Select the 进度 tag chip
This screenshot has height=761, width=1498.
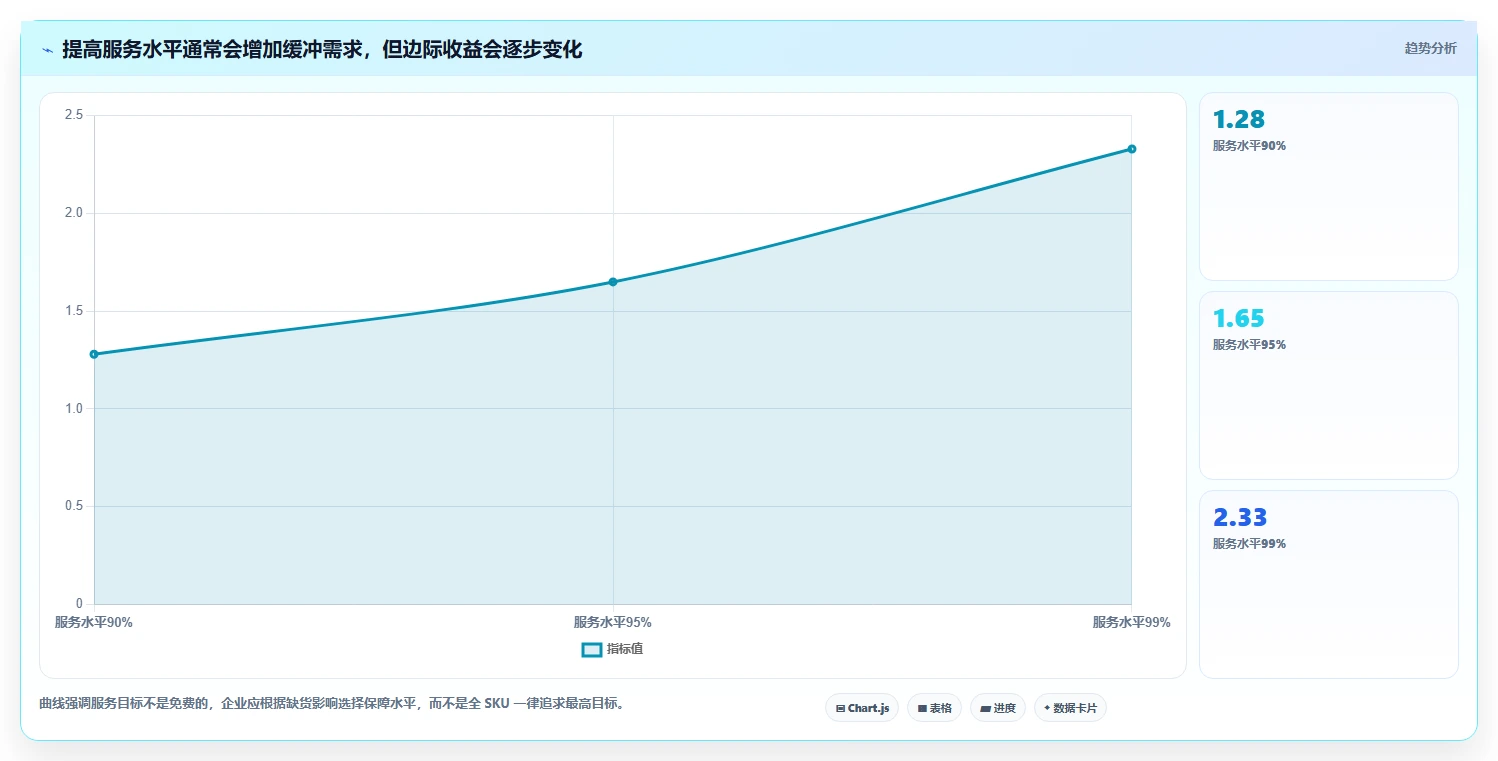coord(998,708)
